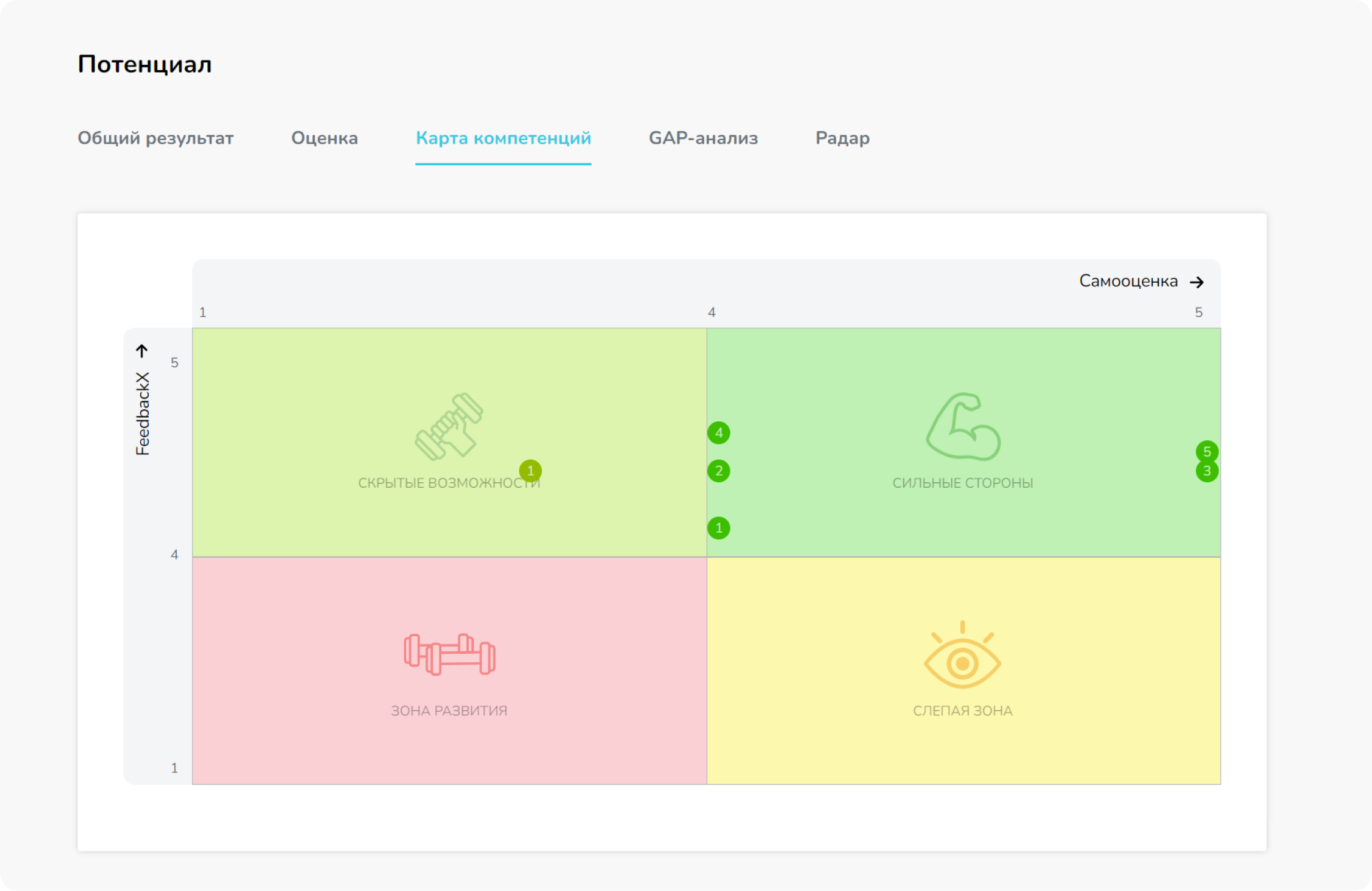Open the Радар view
Image resolution: width=1372 pixels, height=891 pixels.
pos(842,138)
